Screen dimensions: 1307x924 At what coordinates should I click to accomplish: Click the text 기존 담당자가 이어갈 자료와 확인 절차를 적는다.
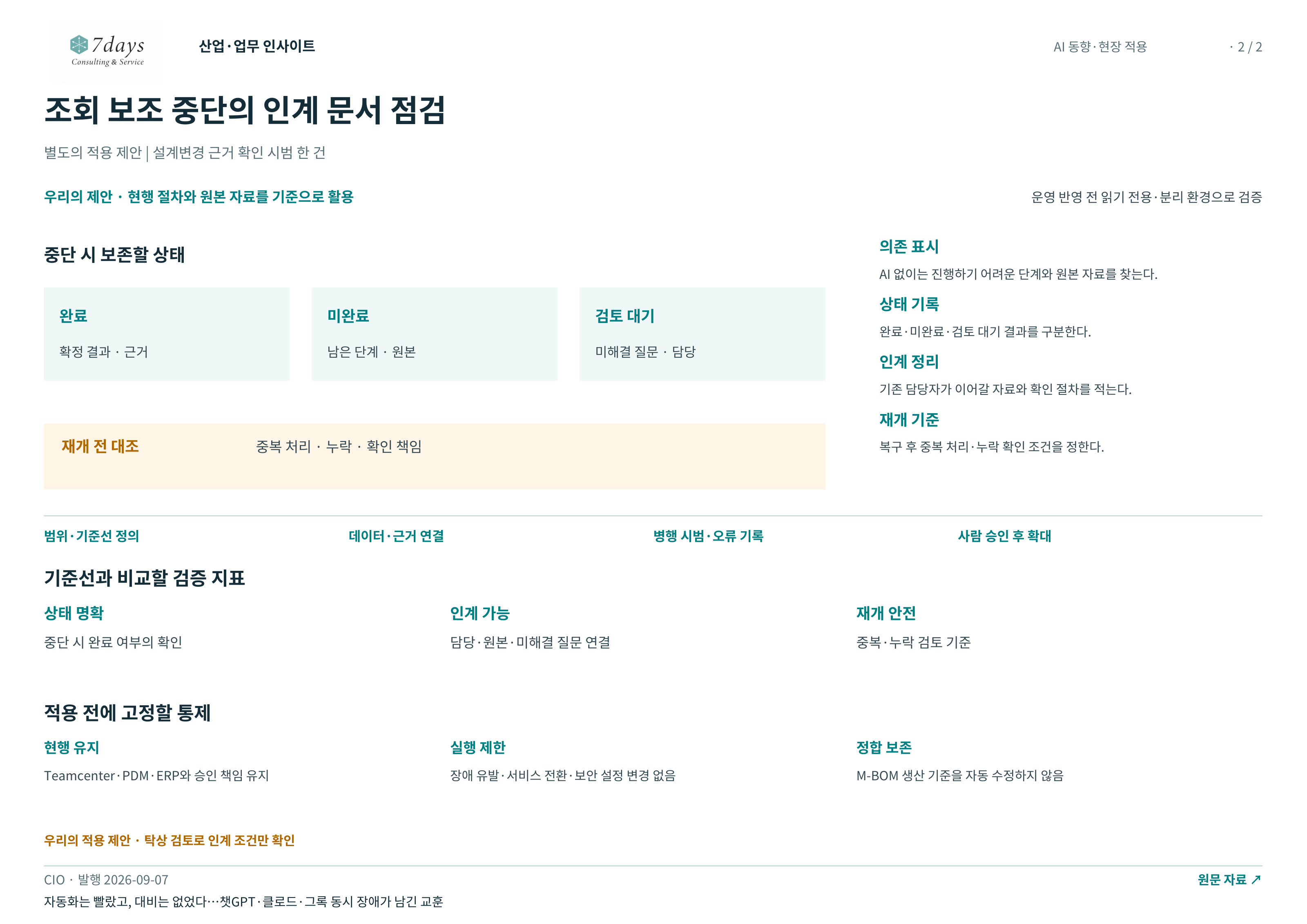[1005, 389]
